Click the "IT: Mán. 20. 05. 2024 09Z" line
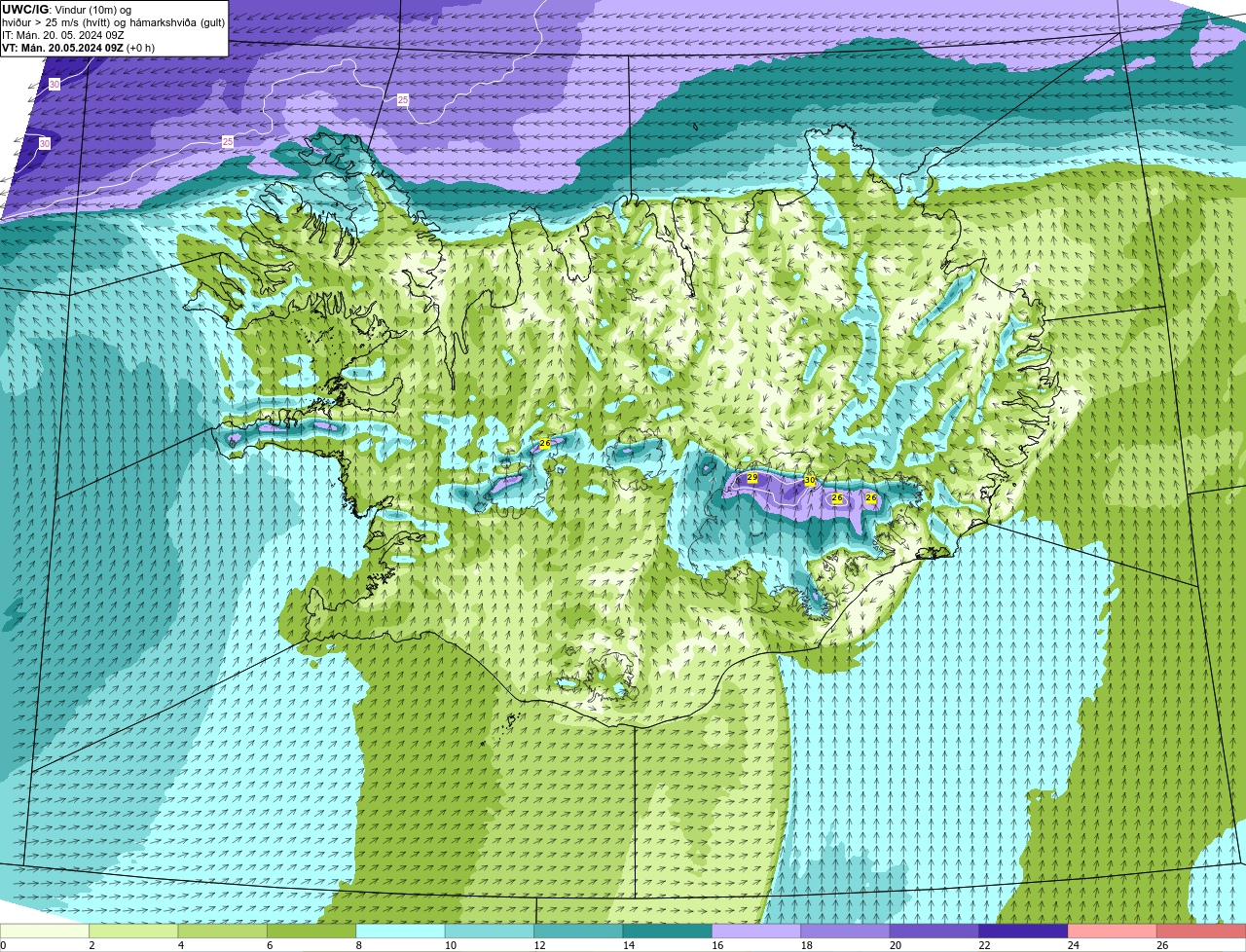 pos(64,35)
